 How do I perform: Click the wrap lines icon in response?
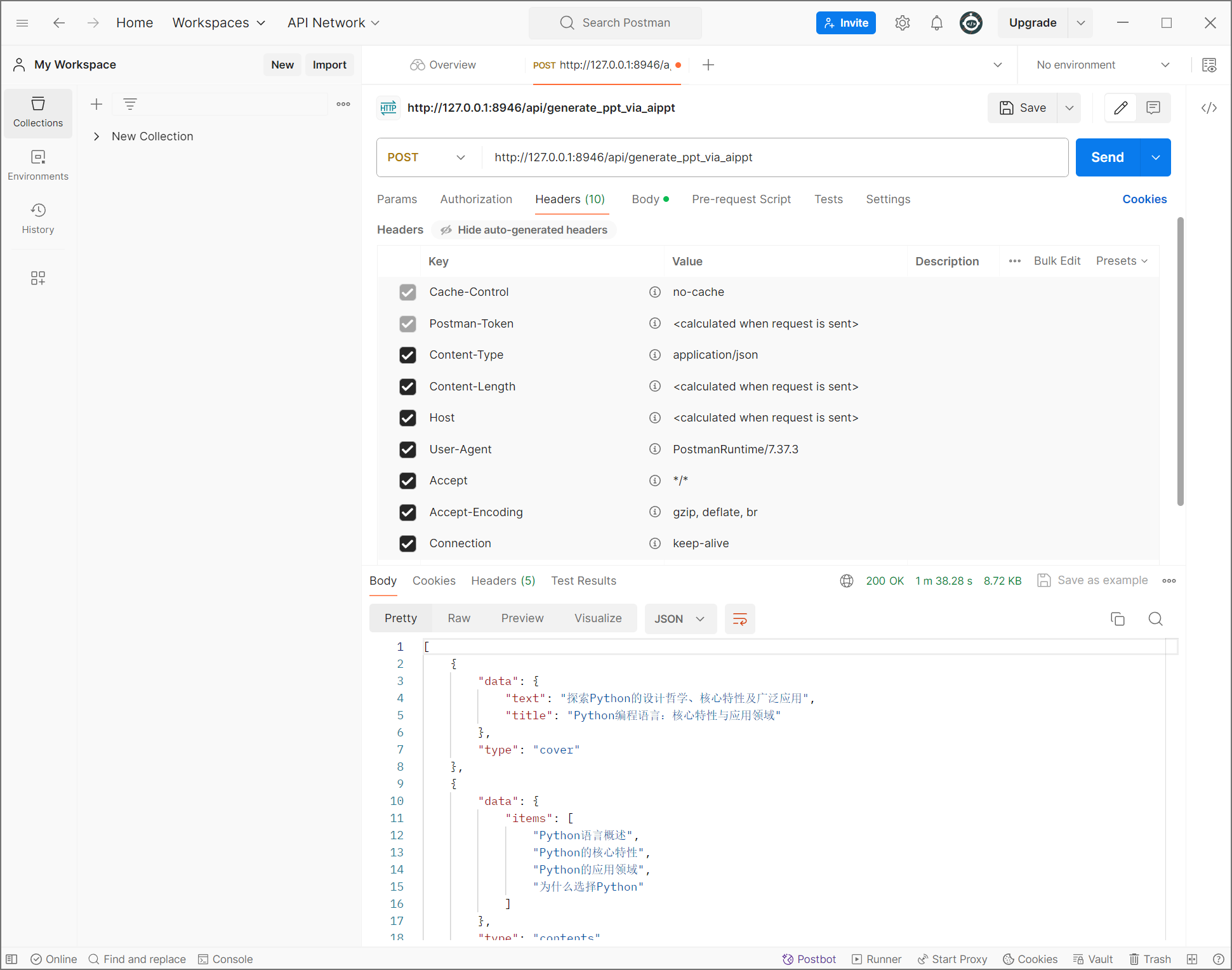click(739, 619)
